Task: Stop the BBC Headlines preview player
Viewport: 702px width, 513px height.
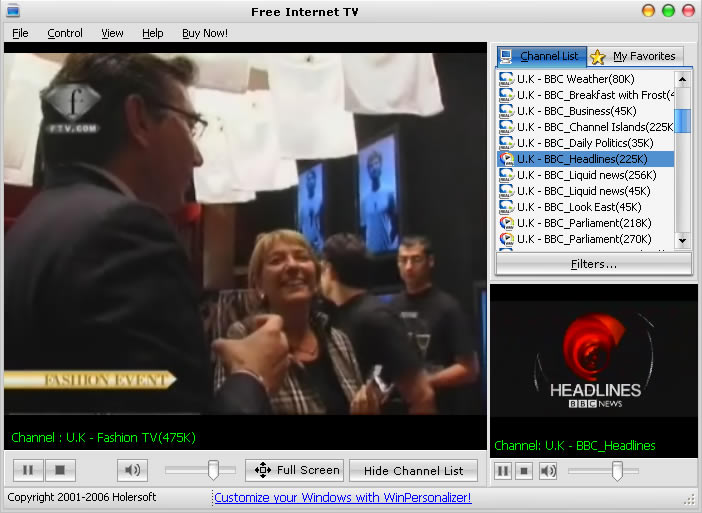Action: pyautogui.click(x=524, y=471)
